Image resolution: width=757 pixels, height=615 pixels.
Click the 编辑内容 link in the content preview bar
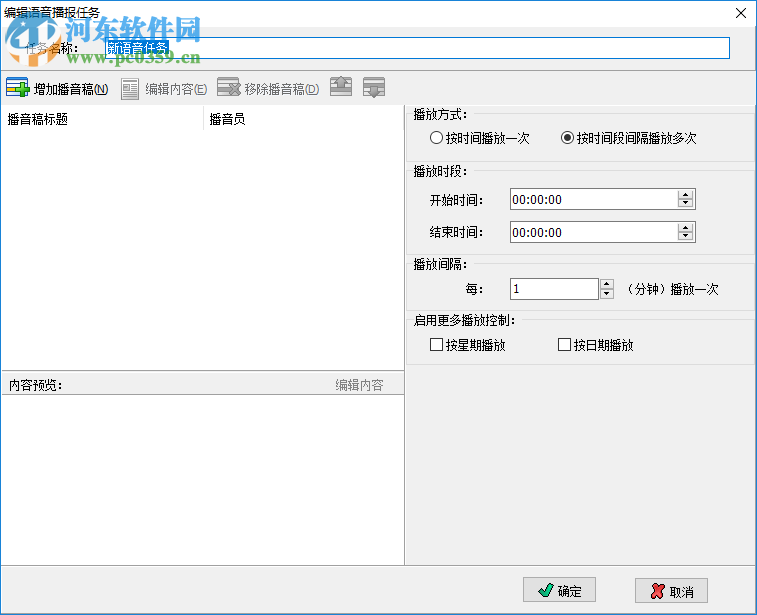click(359, 385)
